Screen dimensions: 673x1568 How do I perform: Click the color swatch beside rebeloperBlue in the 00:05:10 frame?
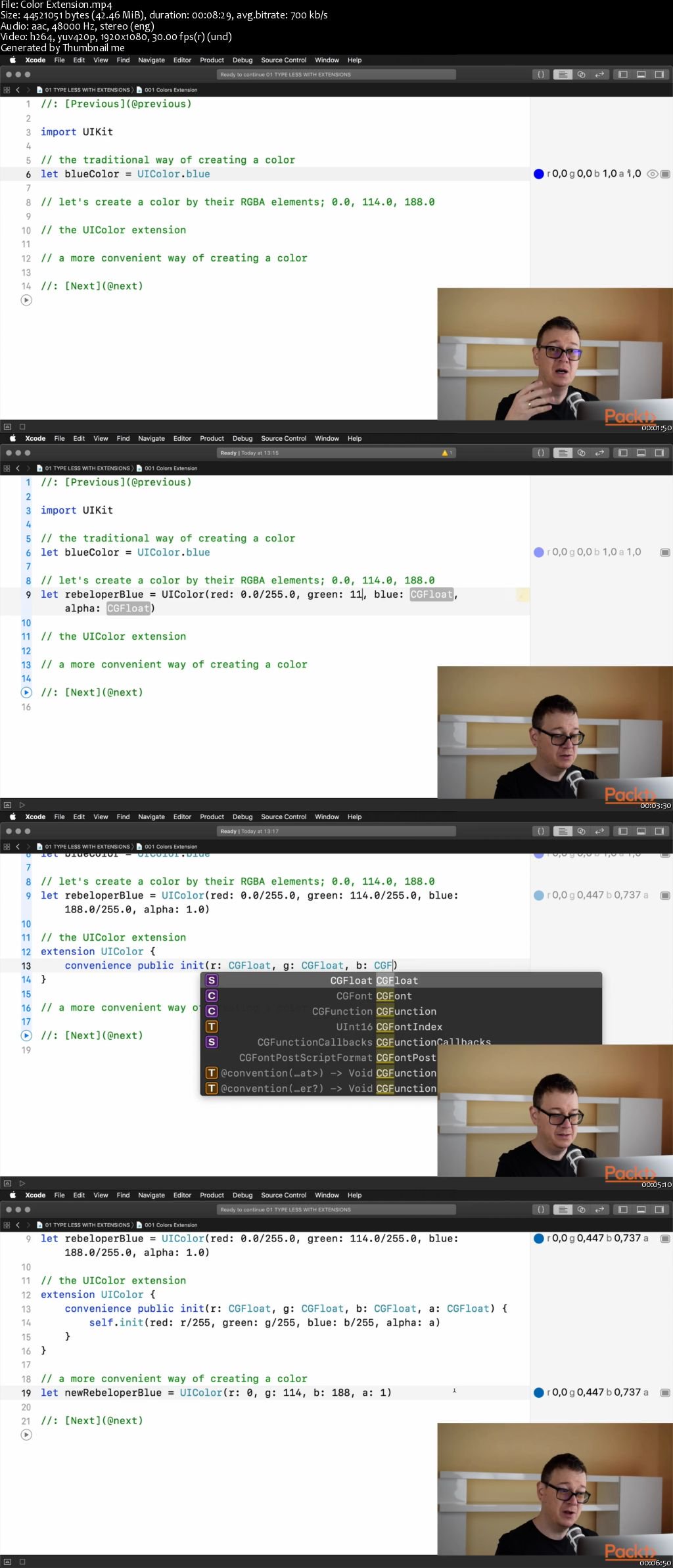coord(539,895)
